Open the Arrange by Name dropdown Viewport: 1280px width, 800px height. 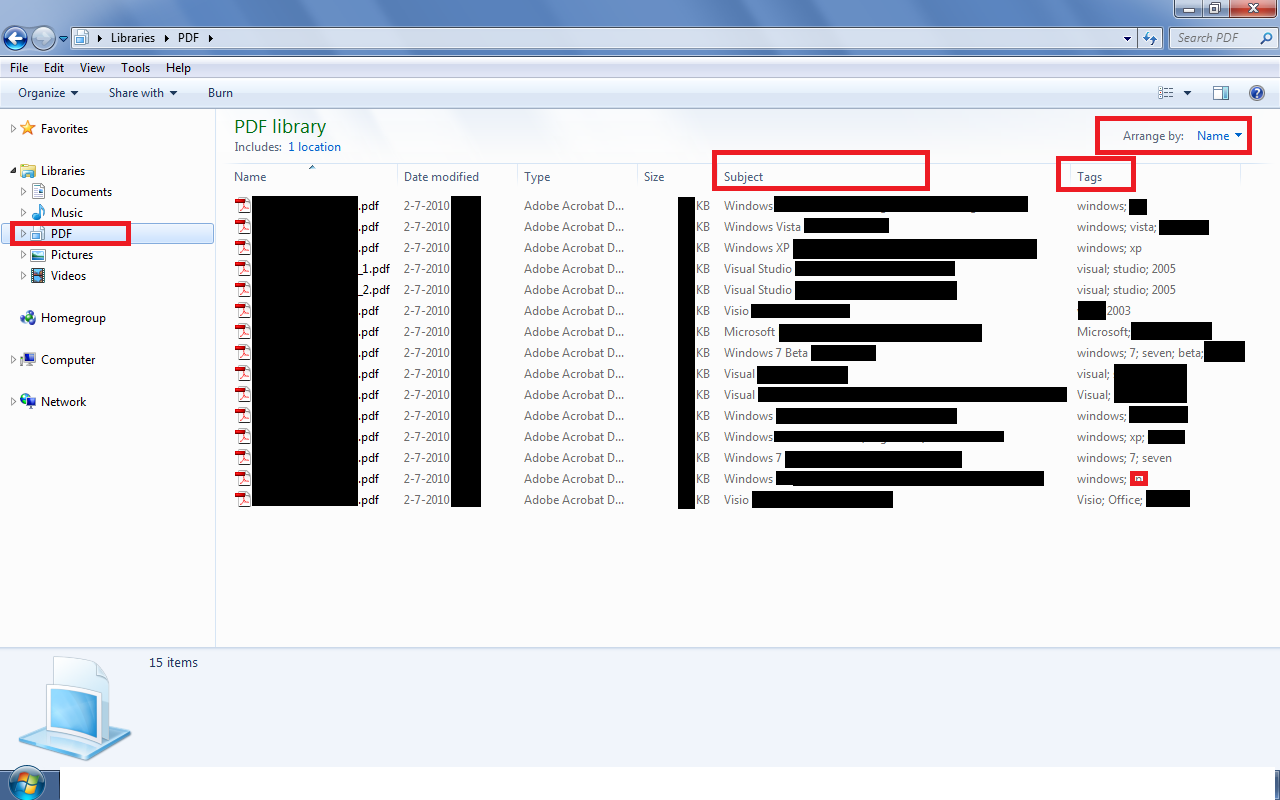[x=1220, y=136]
